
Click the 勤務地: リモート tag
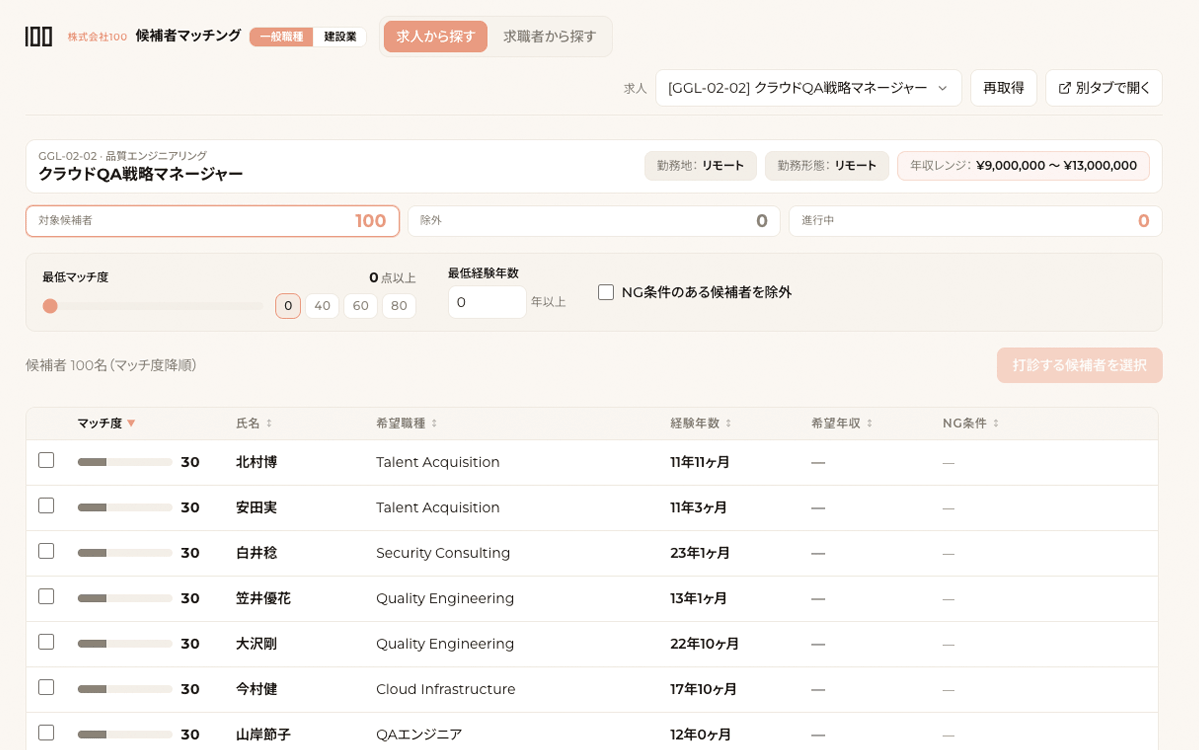coord(701,166)
